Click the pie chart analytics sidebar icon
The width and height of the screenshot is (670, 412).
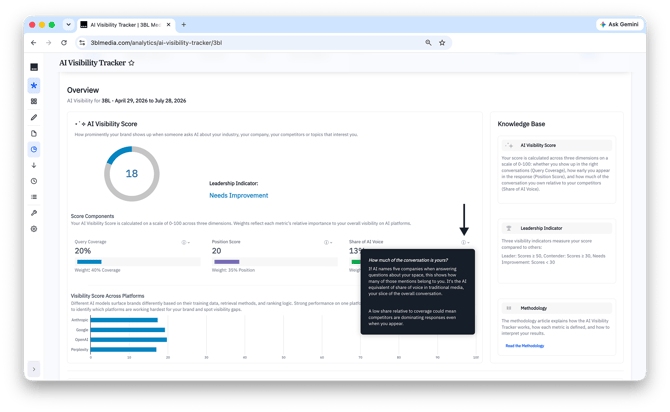pyautogui.click(x=34, y=149)
